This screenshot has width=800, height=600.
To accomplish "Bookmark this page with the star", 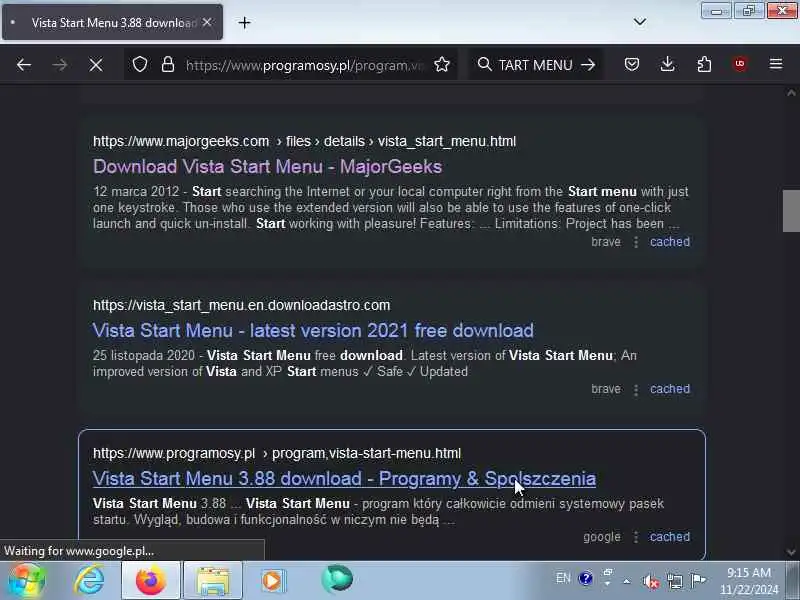I will [x=442, y=64].
